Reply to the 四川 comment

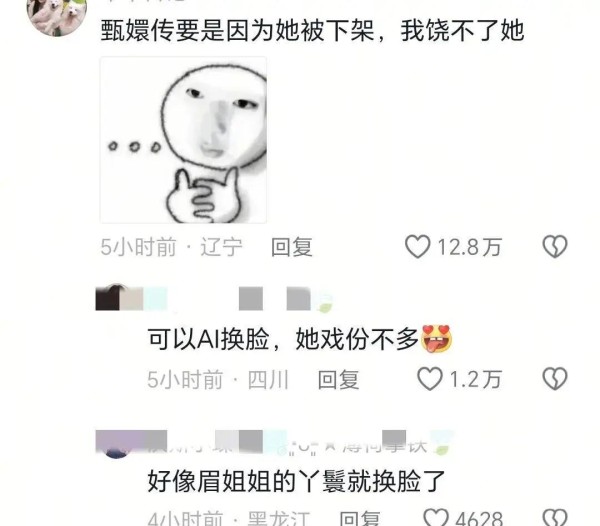click(338, 379)
